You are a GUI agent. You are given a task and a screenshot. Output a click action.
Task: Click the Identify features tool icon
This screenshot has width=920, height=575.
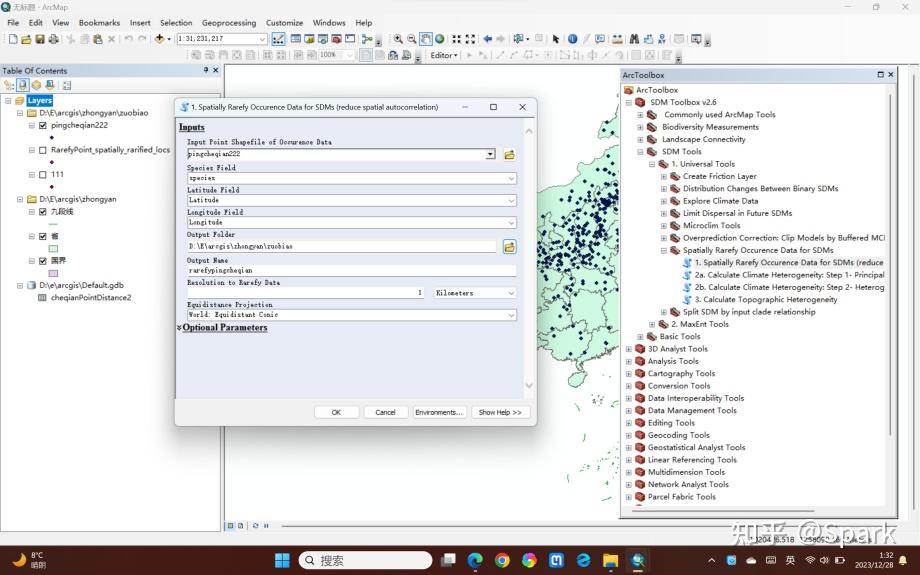pos(572,39)
